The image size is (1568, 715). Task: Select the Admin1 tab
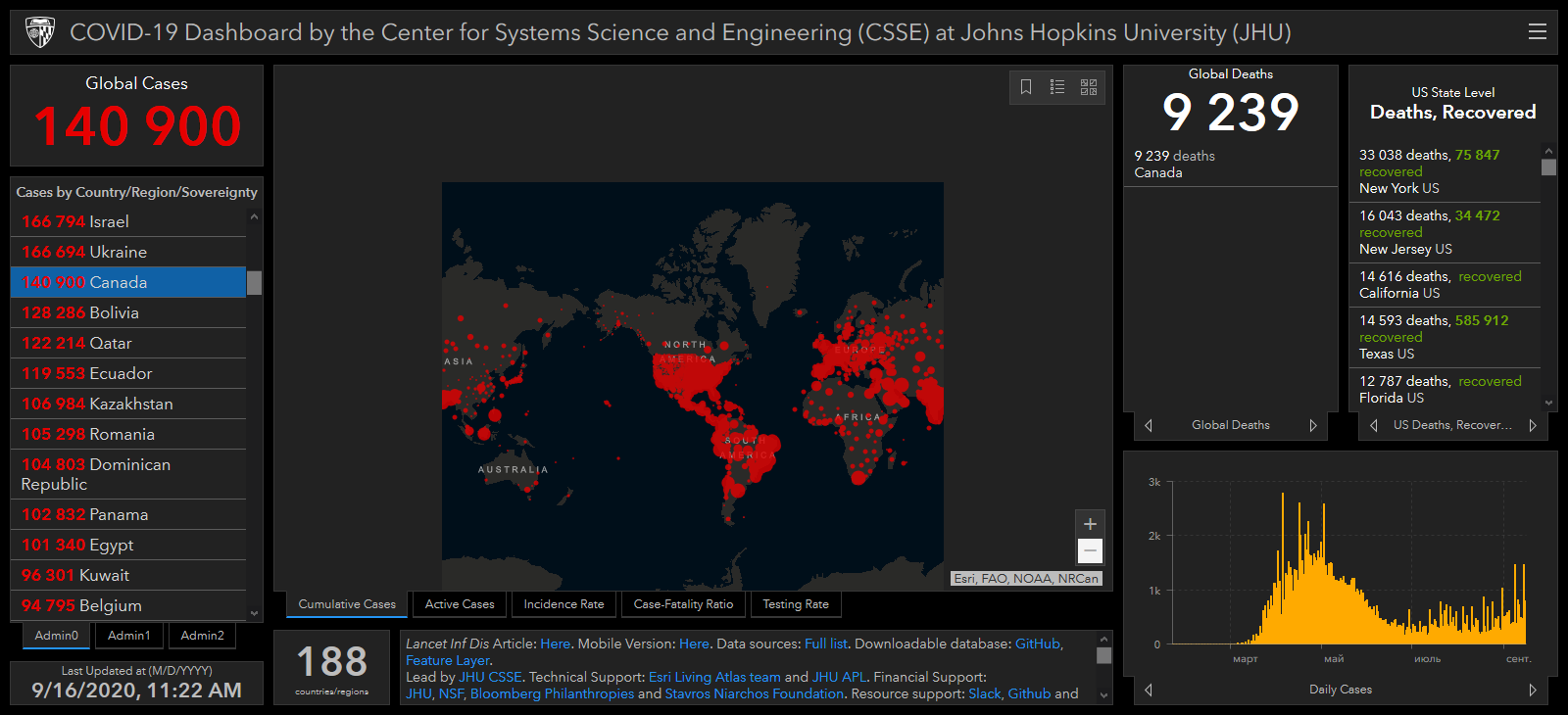[129, 636]
